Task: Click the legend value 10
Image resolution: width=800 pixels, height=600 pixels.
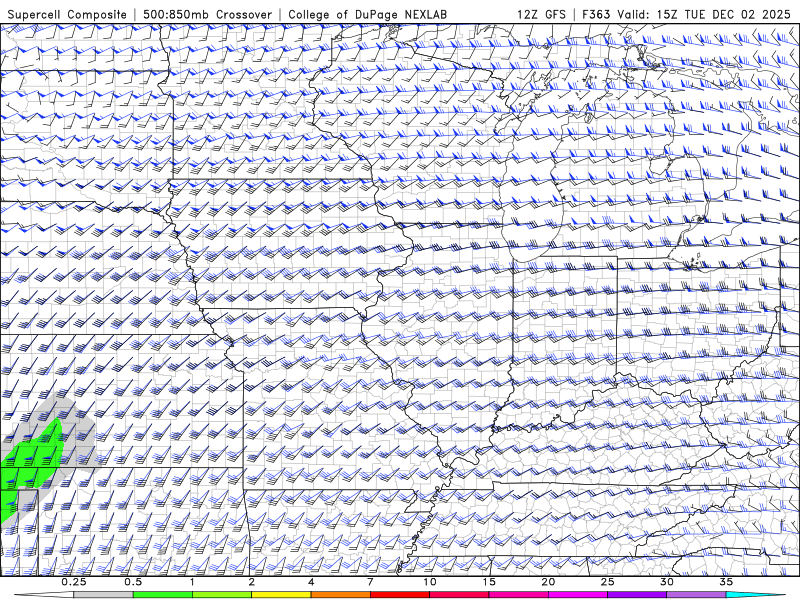Action: coord(430,582)
